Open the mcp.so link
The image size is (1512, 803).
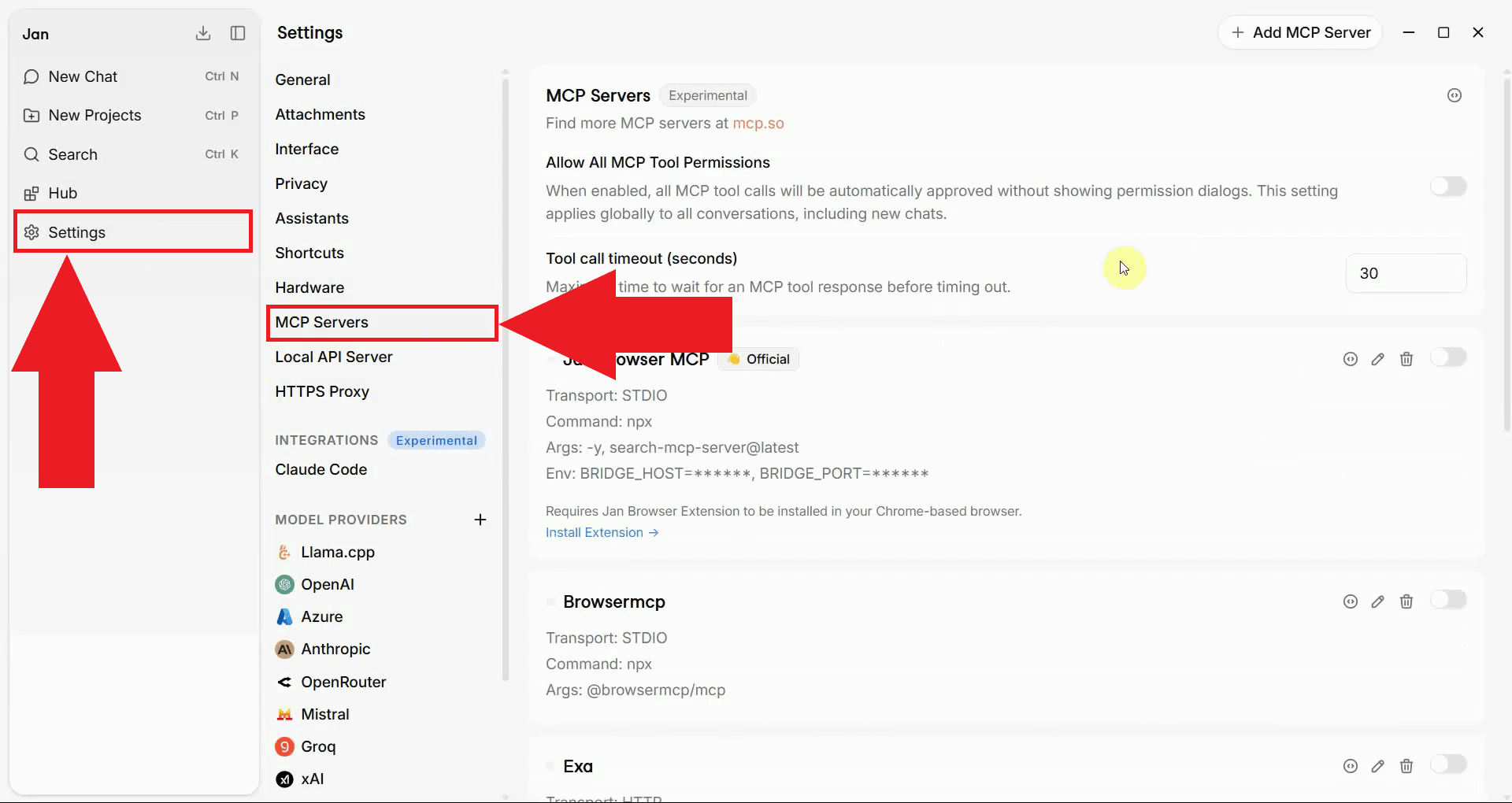(758, 123)
